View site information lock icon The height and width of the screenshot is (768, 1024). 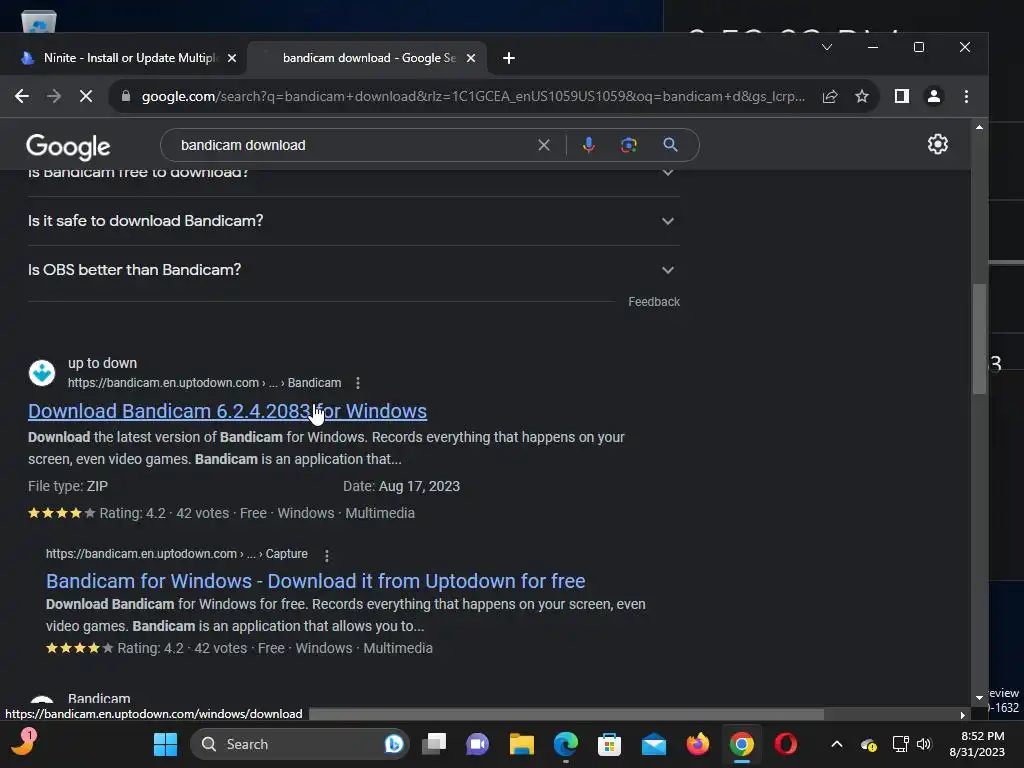[126, 97]
